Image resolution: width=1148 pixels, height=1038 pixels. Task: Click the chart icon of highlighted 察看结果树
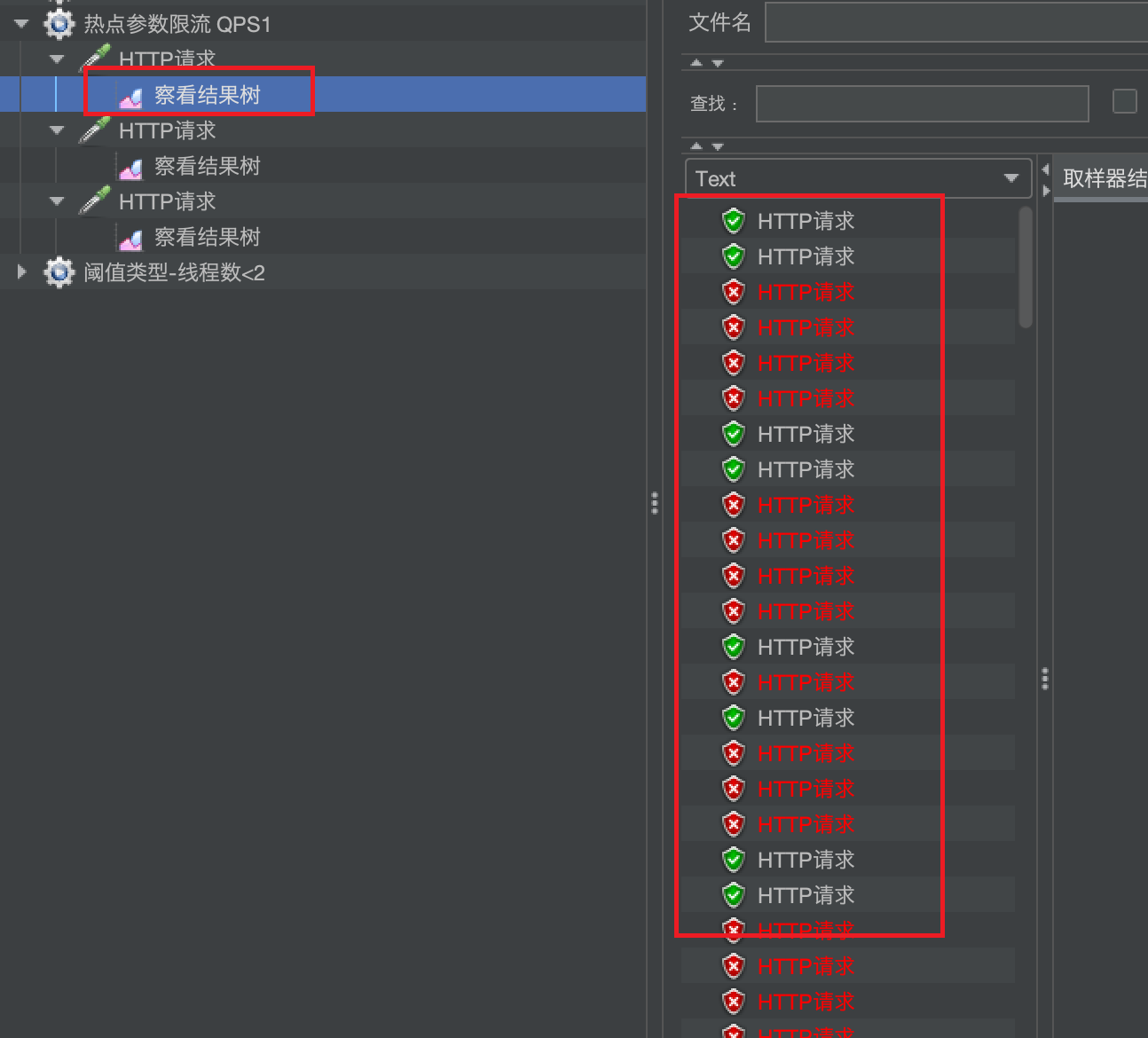coord(130,96)
